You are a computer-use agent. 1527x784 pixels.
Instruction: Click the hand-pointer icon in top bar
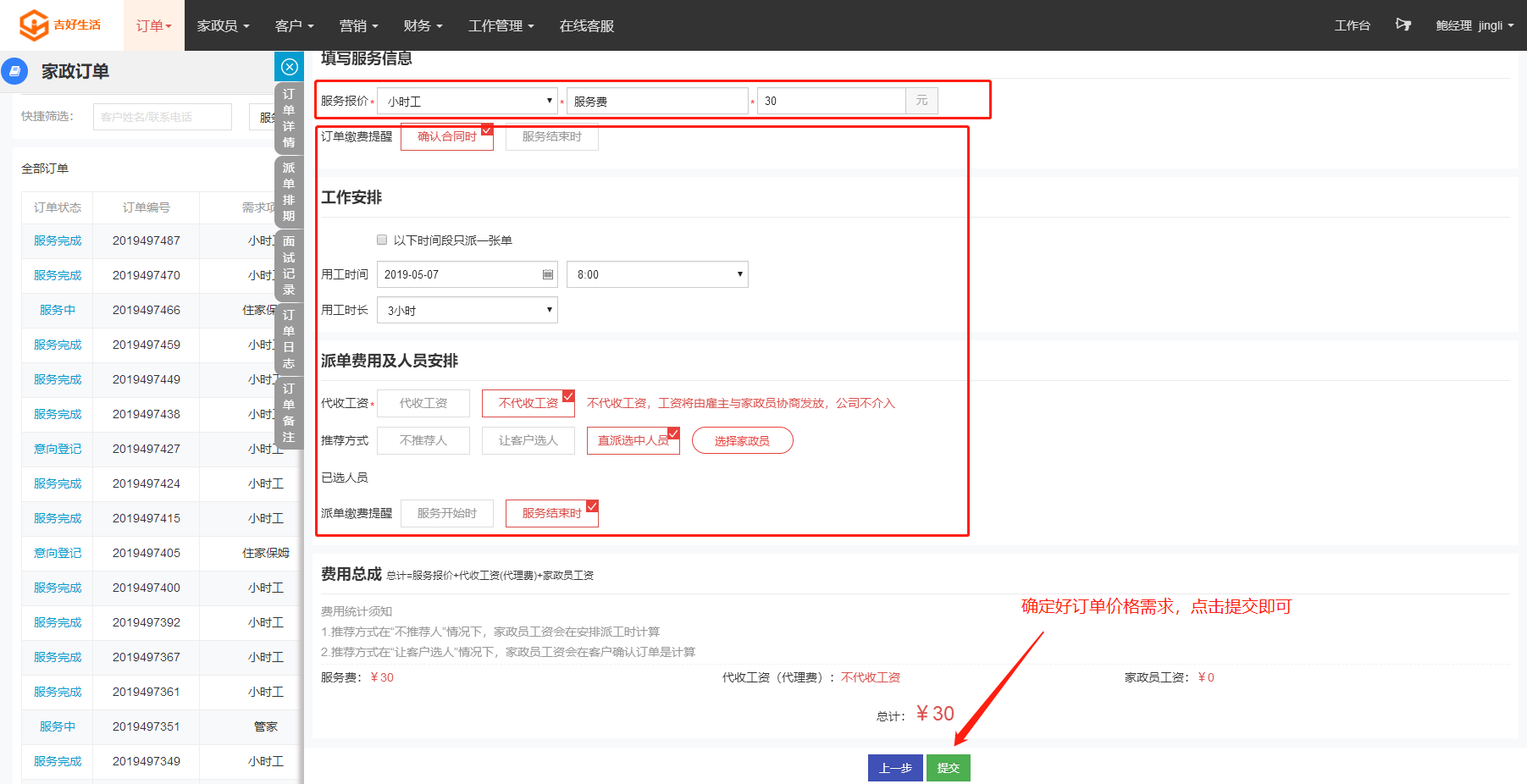point(1403,25)
